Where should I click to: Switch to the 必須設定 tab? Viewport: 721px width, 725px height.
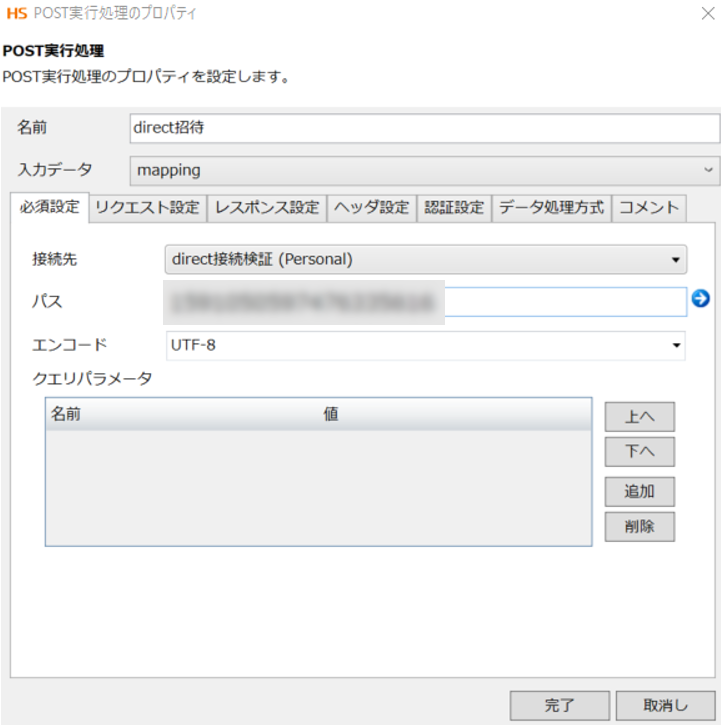49,207
